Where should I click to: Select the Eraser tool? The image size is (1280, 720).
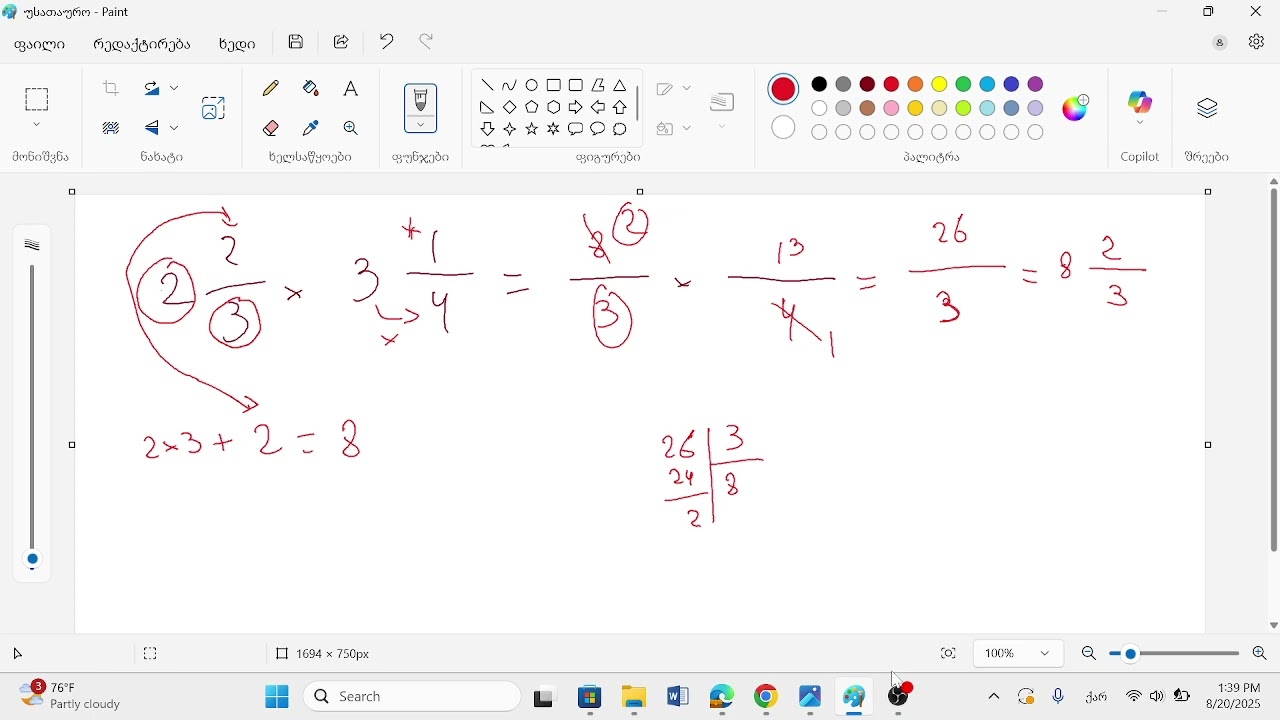point(271,128)
